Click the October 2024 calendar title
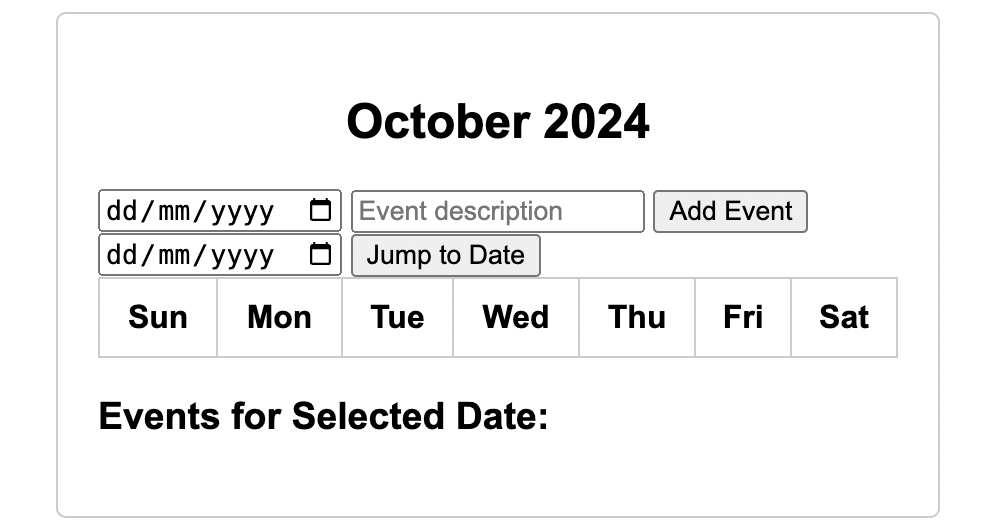The width and height of the screenshot is (998, 532). tap(498, 122)
